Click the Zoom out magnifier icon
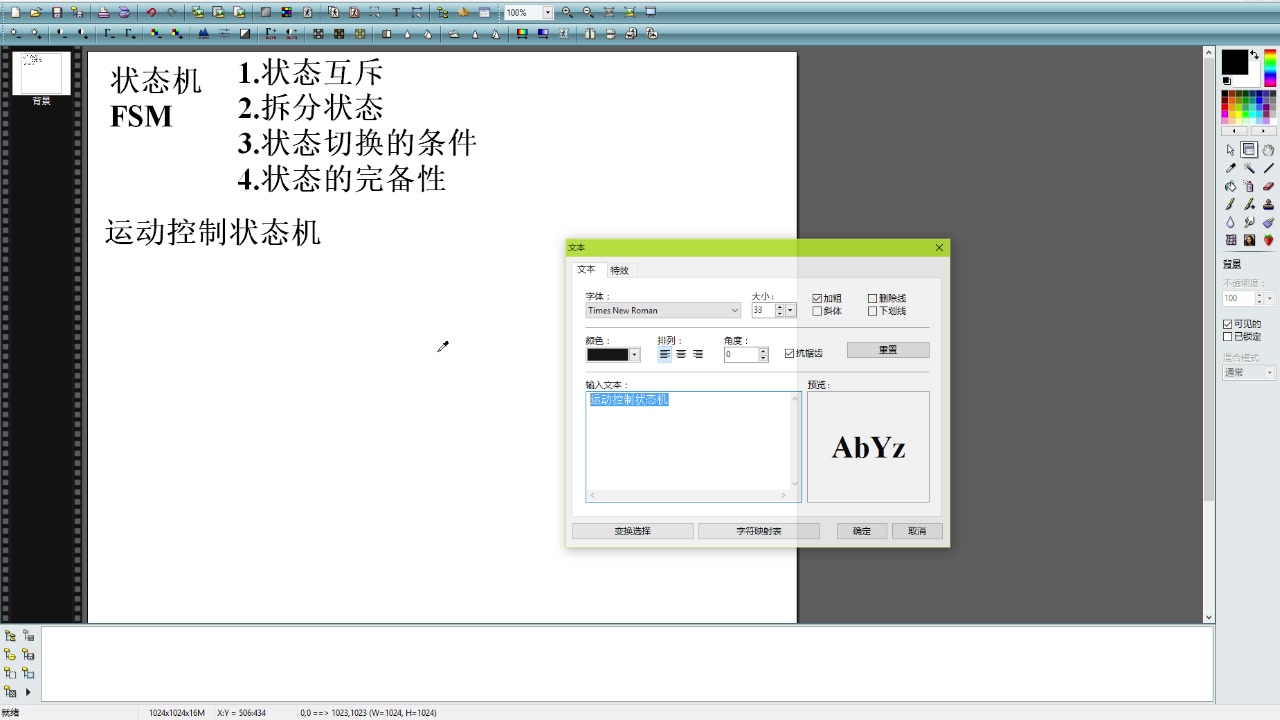 click(588, 12)
